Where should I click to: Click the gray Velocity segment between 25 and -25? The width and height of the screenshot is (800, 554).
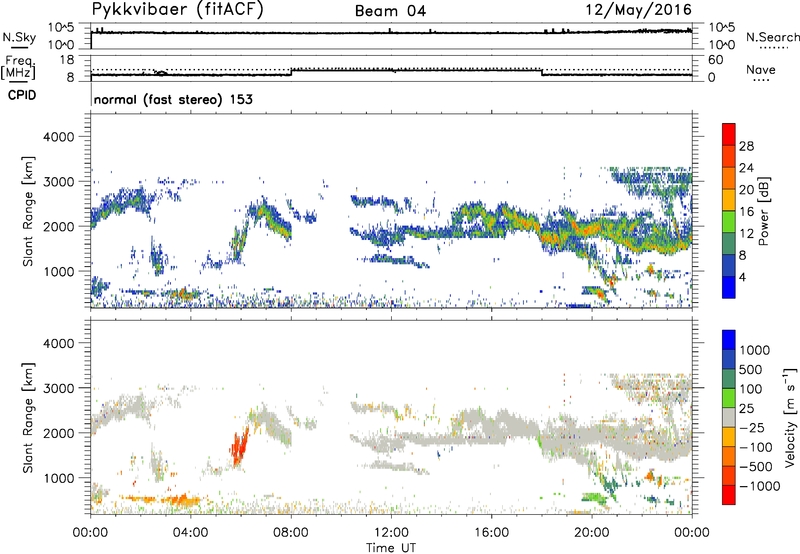pos(729,417)
